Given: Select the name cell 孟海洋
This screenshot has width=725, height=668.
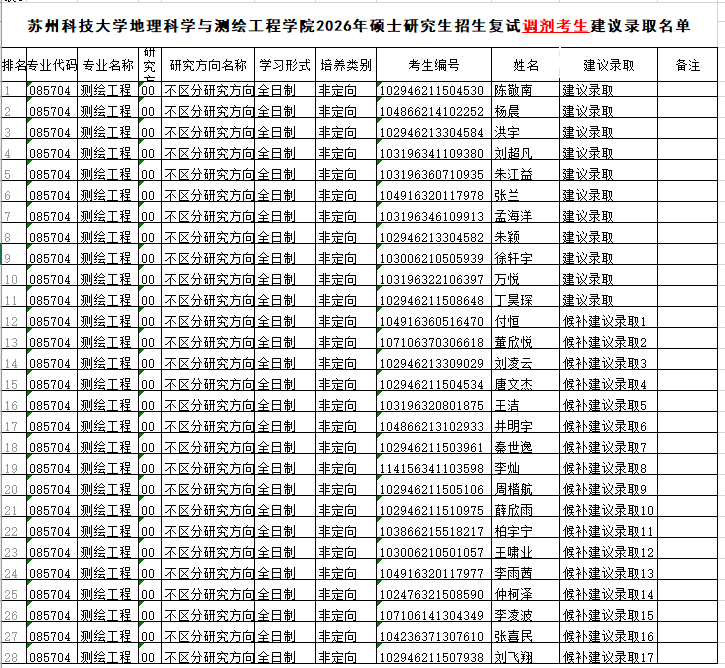Looking at the screenshot, I should tap(514, 216).
